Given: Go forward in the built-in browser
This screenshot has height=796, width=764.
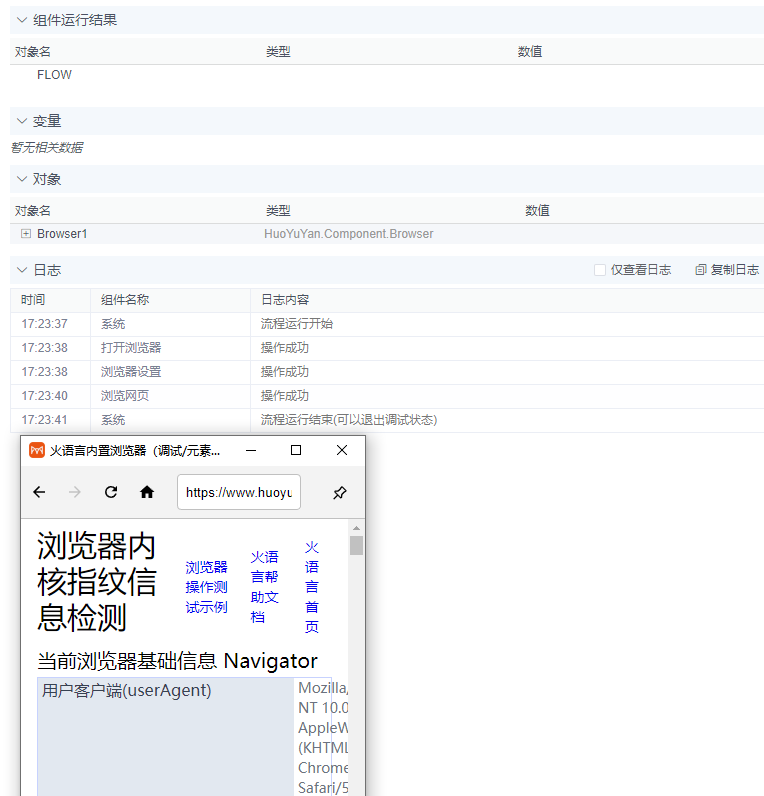Looking at the screenshot, I should (x=75, y=492).
